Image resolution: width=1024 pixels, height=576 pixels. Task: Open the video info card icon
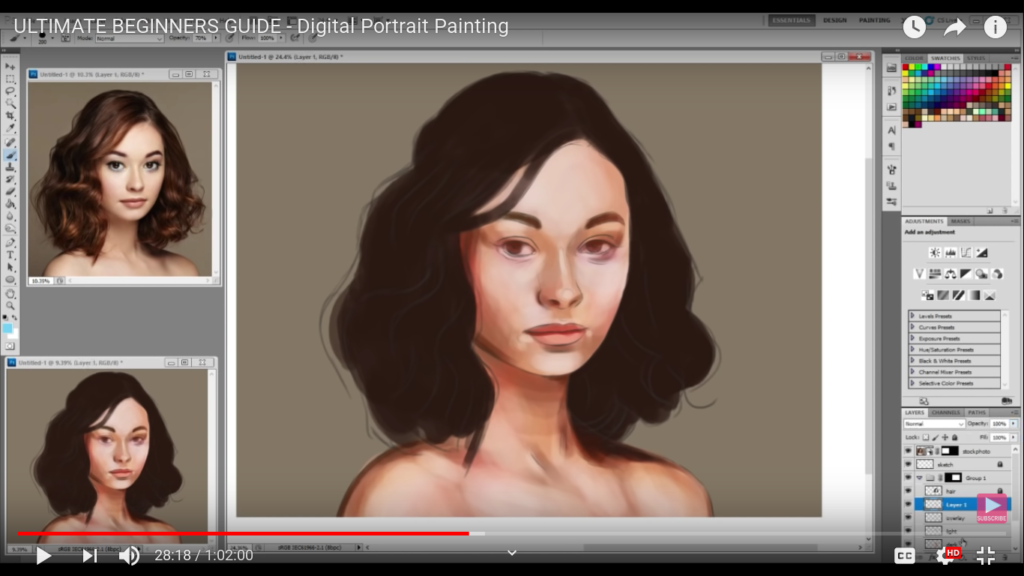click(995, 27)
